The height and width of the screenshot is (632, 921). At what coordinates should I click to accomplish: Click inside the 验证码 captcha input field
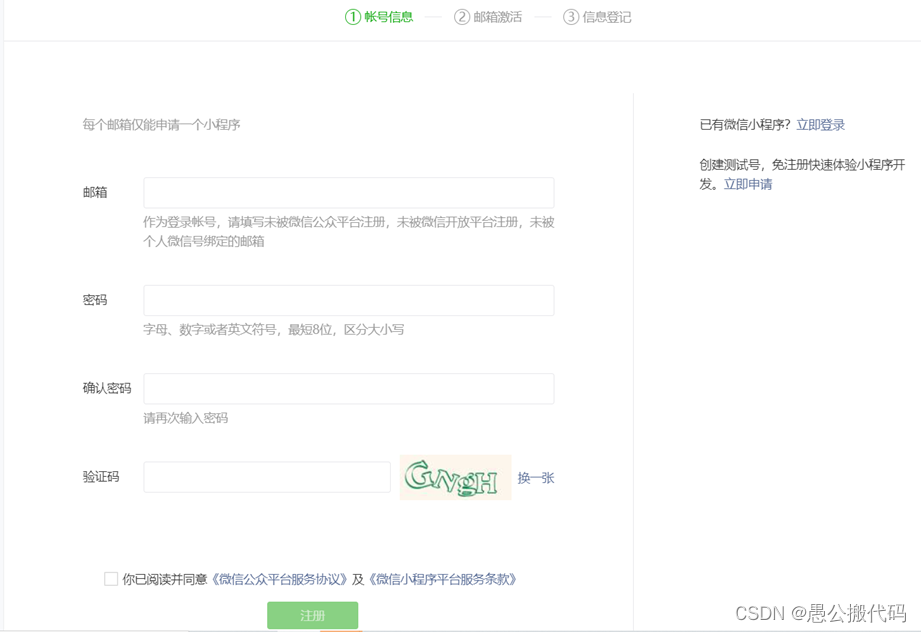266,477
